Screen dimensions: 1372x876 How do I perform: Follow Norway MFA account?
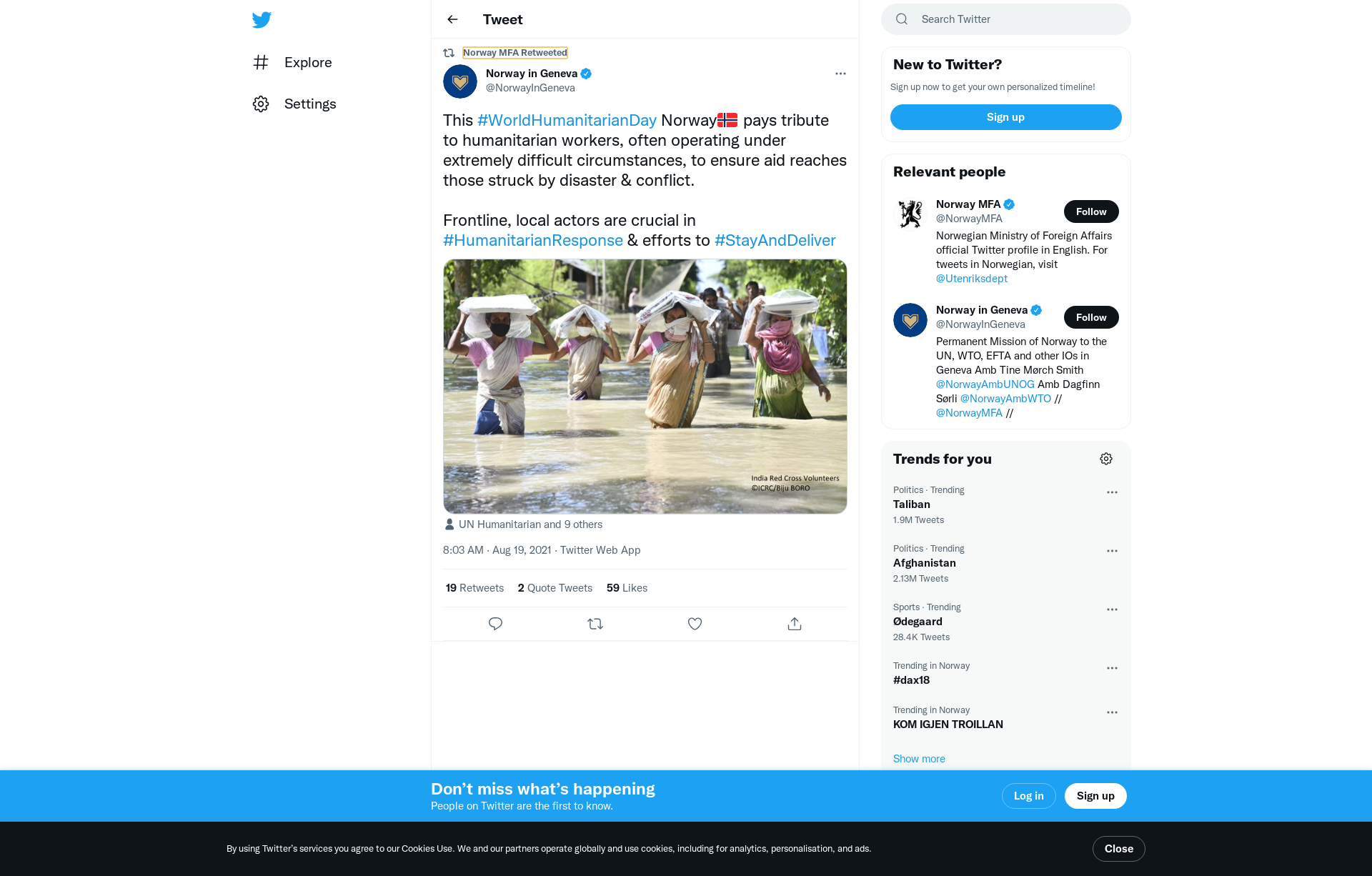tap(1090, 211)
